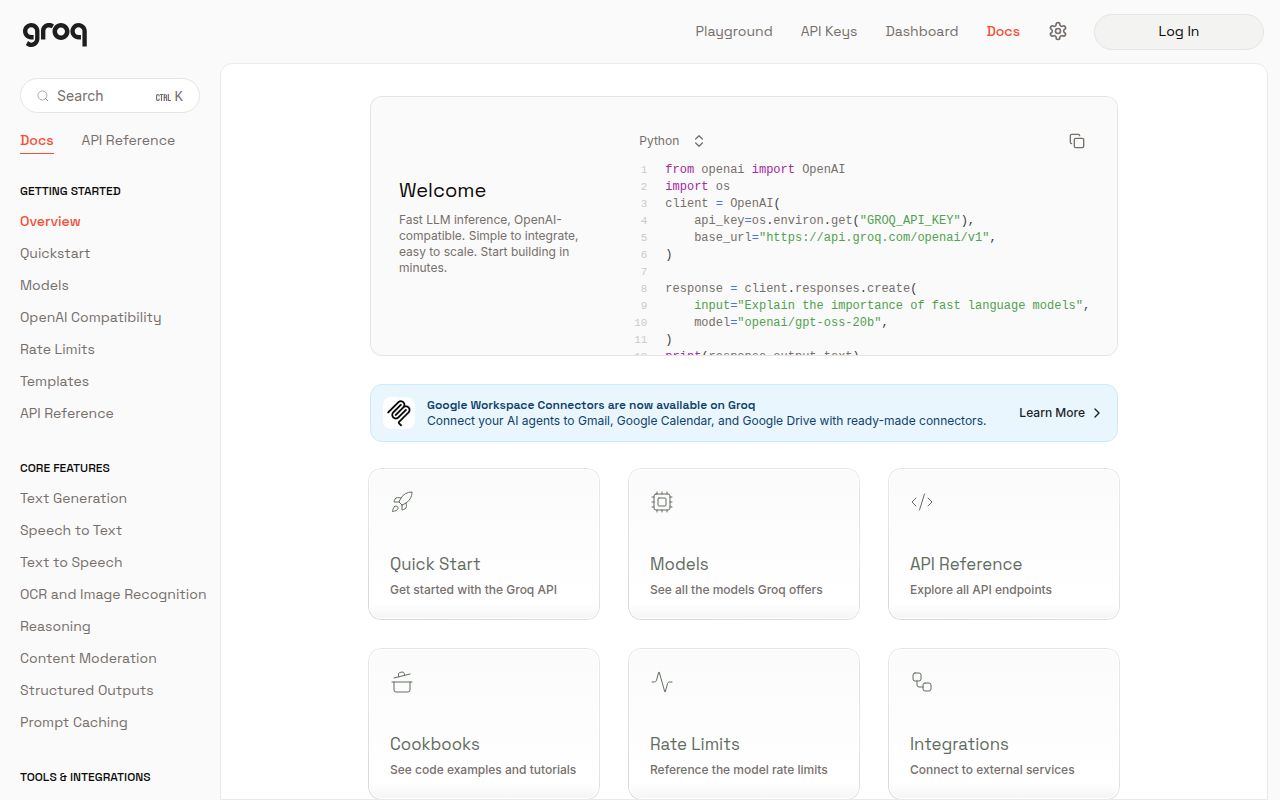The image size is (1280, 800).
Task: Select Docs in top navigation
Action: 1003,31
